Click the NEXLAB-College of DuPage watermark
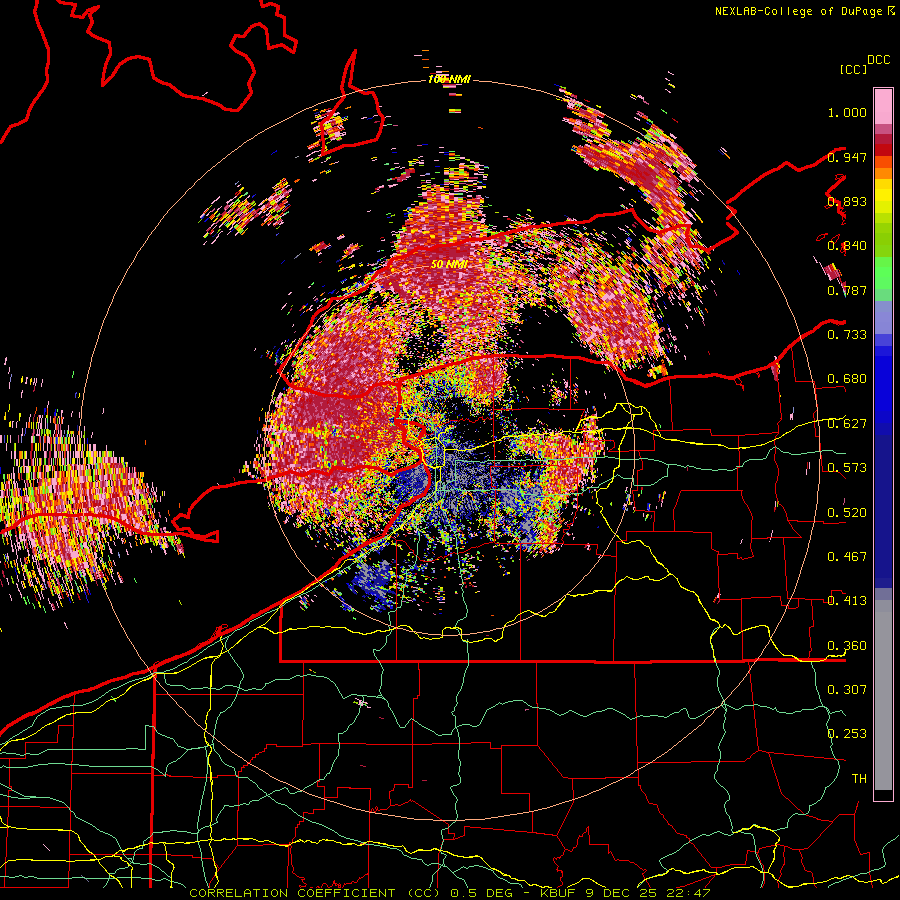The image size is (900, 900). point(804,11)
